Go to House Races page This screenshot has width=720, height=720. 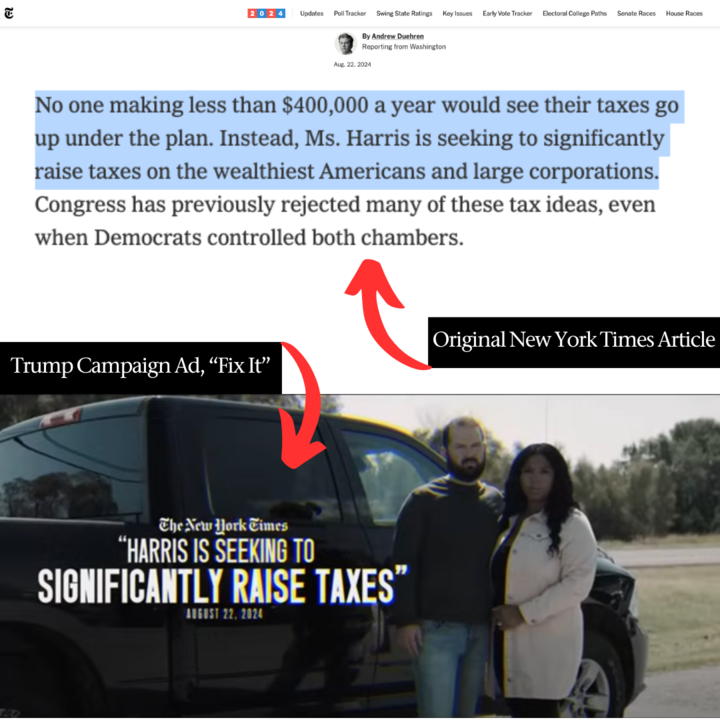(x=684, y=13)
